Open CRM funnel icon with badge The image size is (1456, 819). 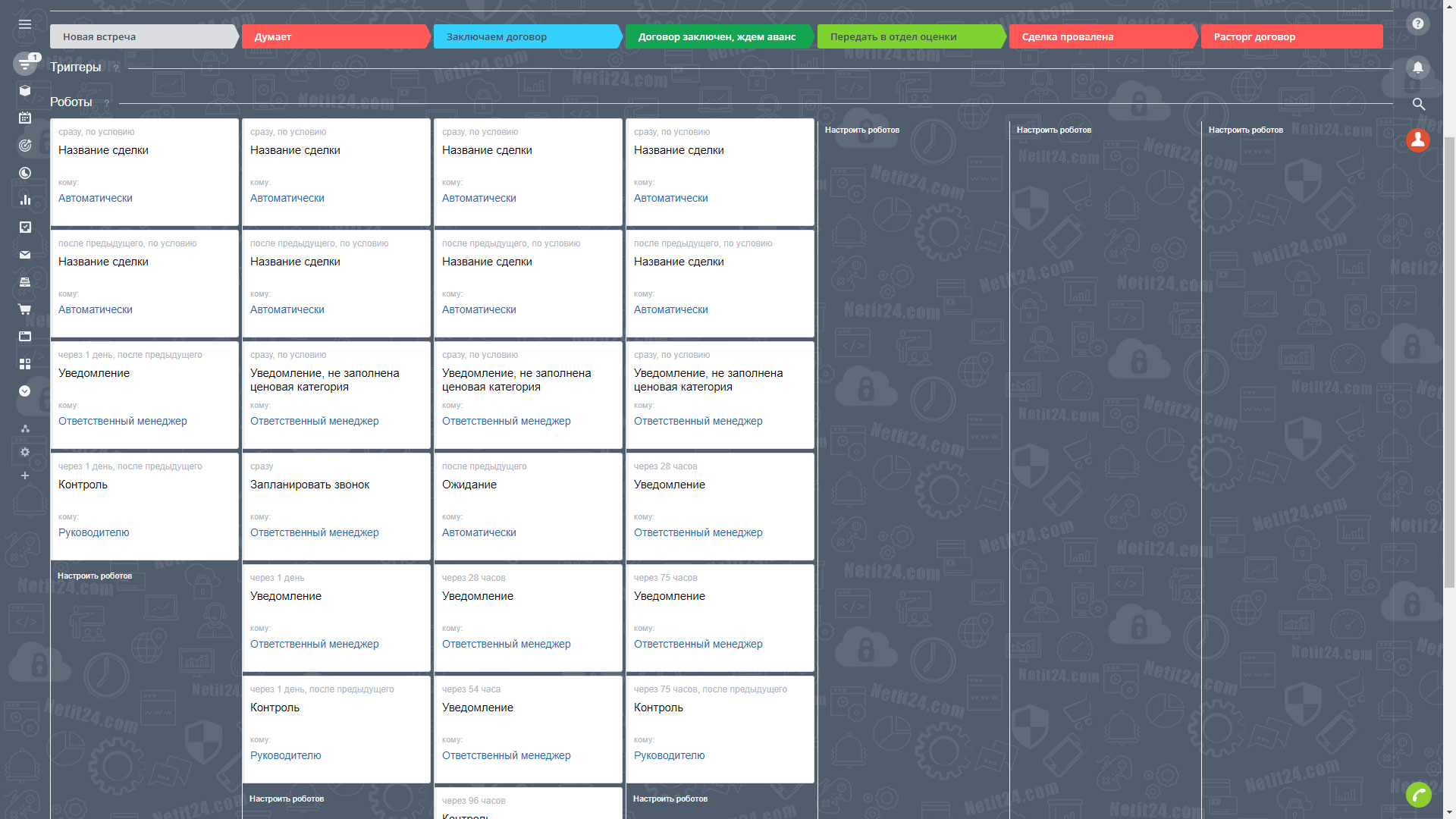coord(25,64)
